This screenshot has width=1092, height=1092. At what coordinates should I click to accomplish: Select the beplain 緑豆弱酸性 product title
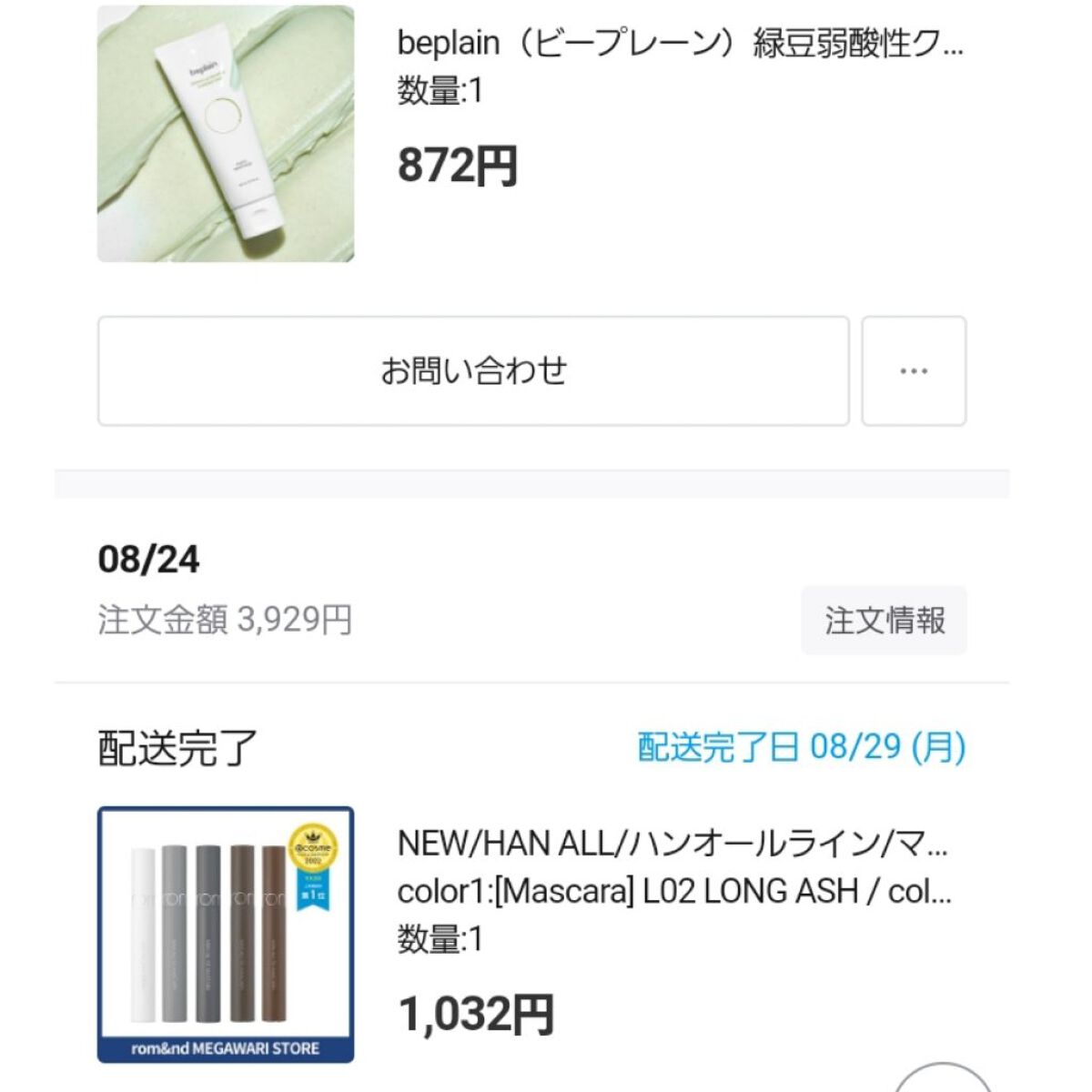tap(679, 44)
